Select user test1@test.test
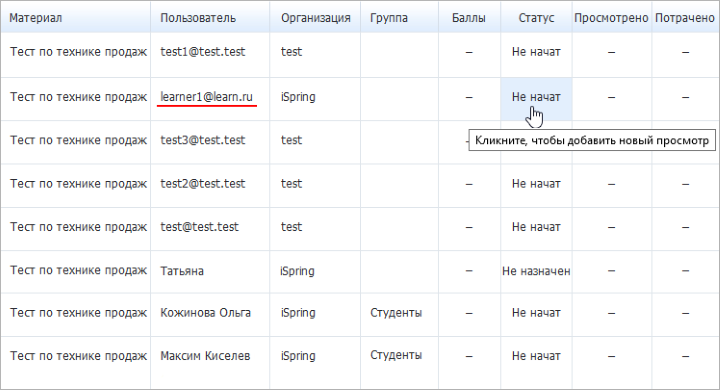This screenshot has height=390, width=720. tap(202, 51)
